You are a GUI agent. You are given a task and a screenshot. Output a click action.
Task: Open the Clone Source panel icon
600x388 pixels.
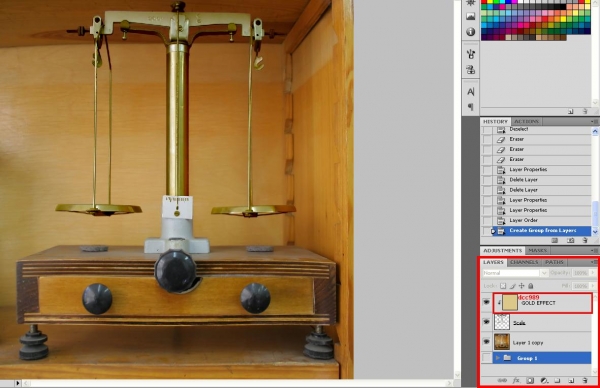point(471,70)
